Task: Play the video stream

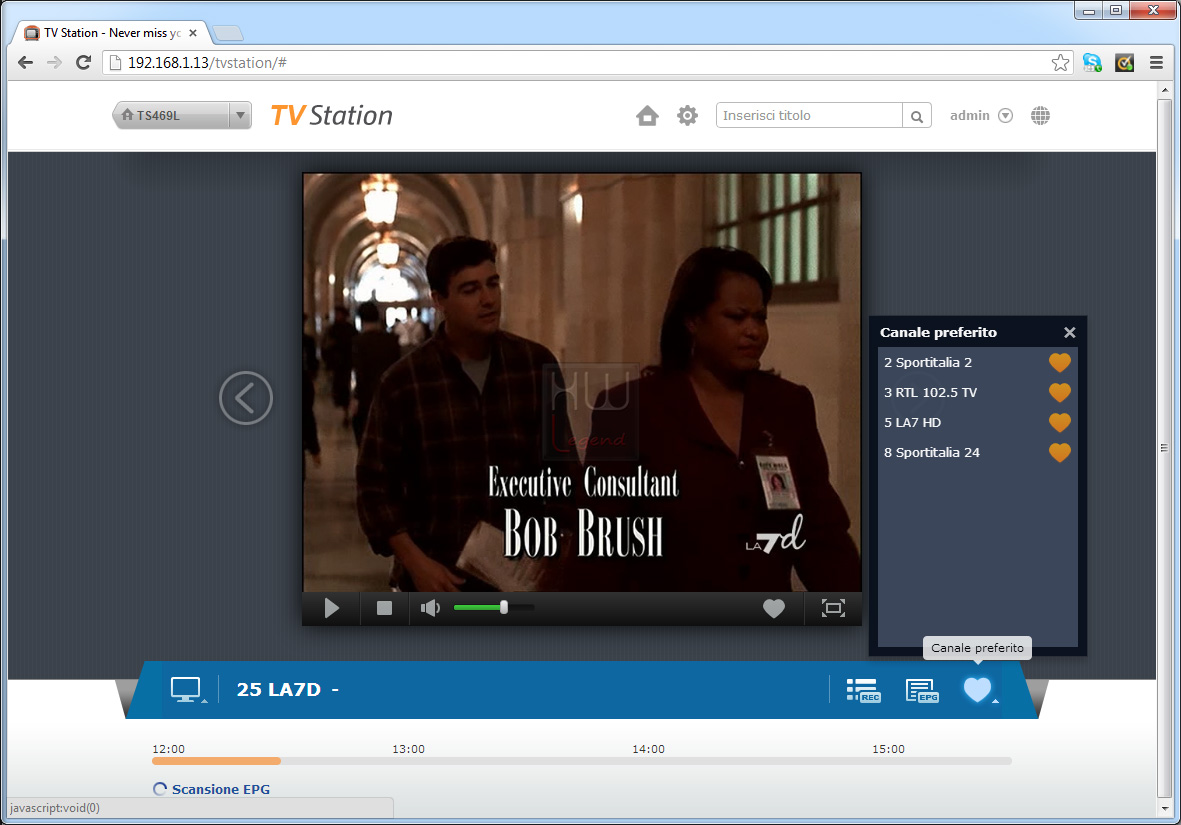Action: [x=331, y=607]
